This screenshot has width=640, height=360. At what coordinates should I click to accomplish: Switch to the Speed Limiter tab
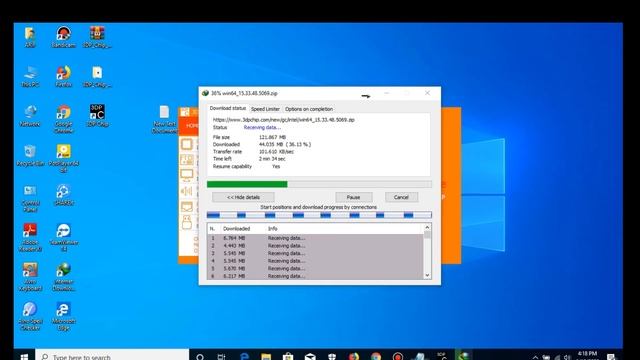pos(265,109)
